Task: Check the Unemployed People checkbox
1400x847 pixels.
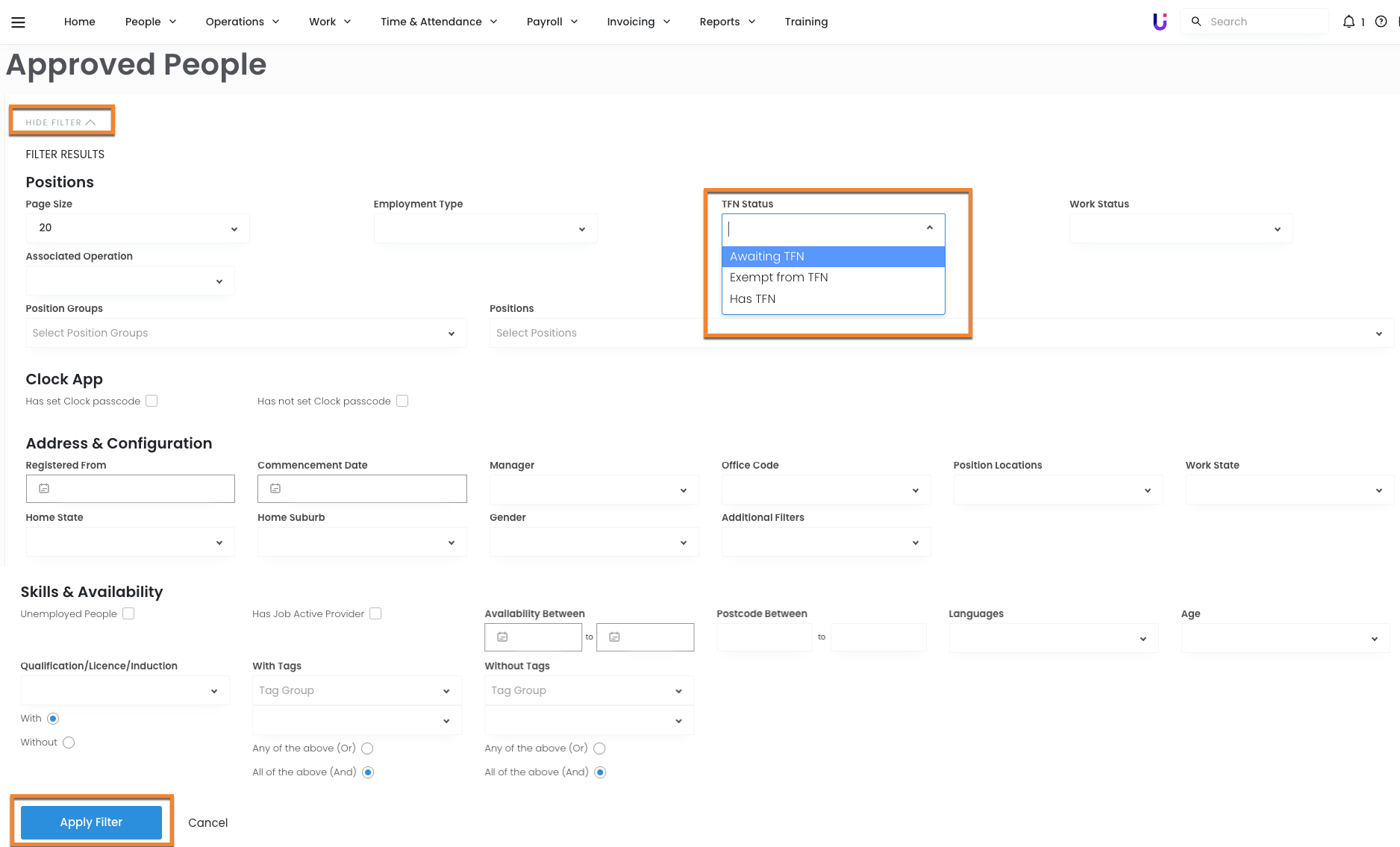Action: tap(128, 614)
